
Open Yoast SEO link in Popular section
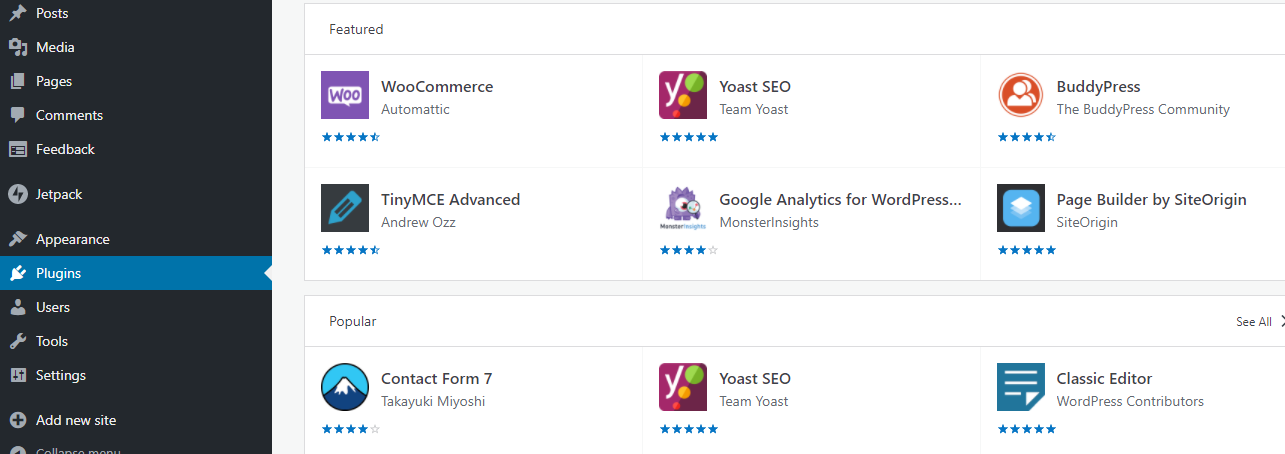755,379
